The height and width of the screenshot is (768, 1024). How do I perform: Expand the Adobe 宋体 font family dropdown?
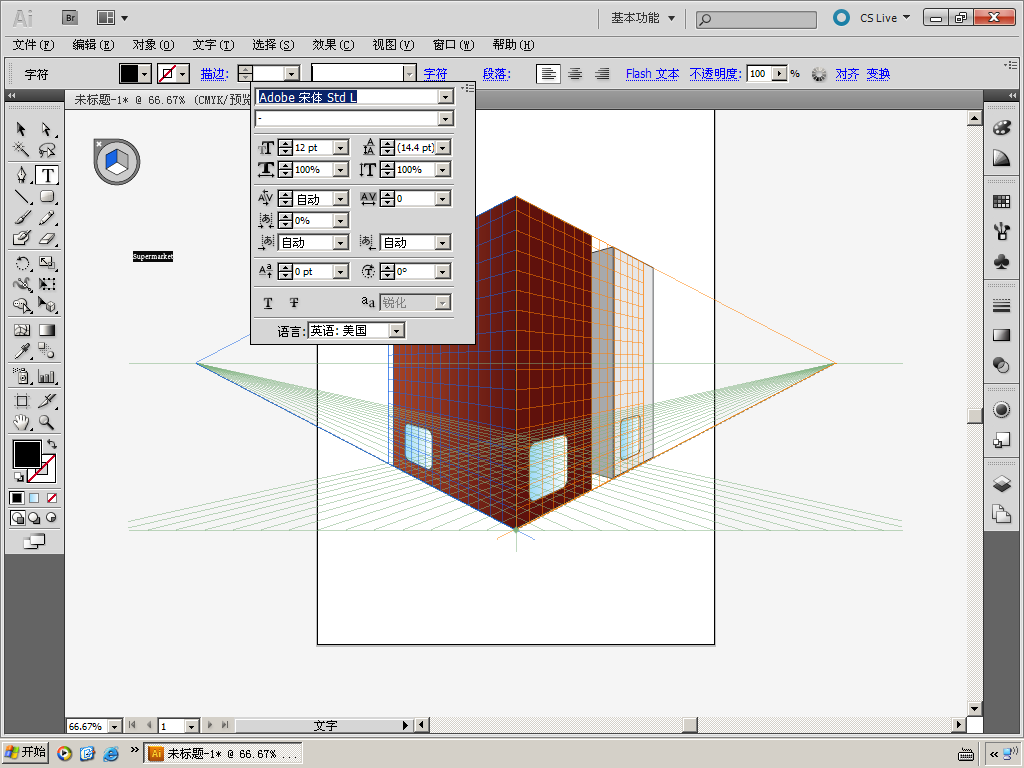coord(446,97)
